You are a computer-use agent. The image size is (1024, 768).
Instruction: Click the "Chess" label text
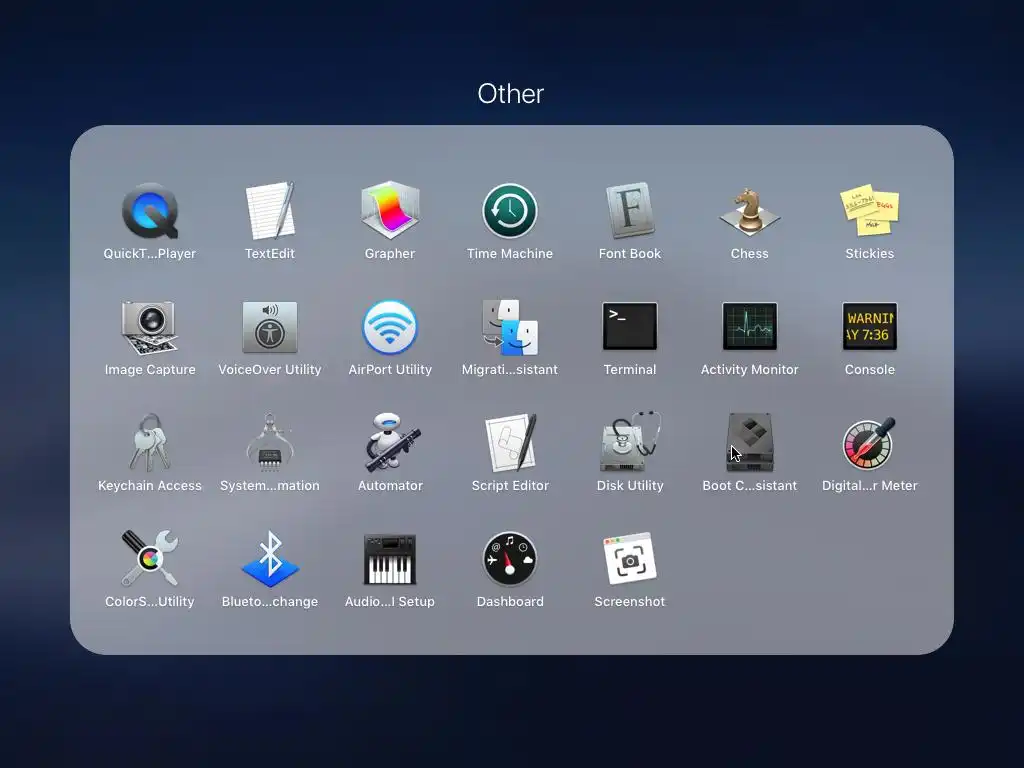click(x=750, y=253)
